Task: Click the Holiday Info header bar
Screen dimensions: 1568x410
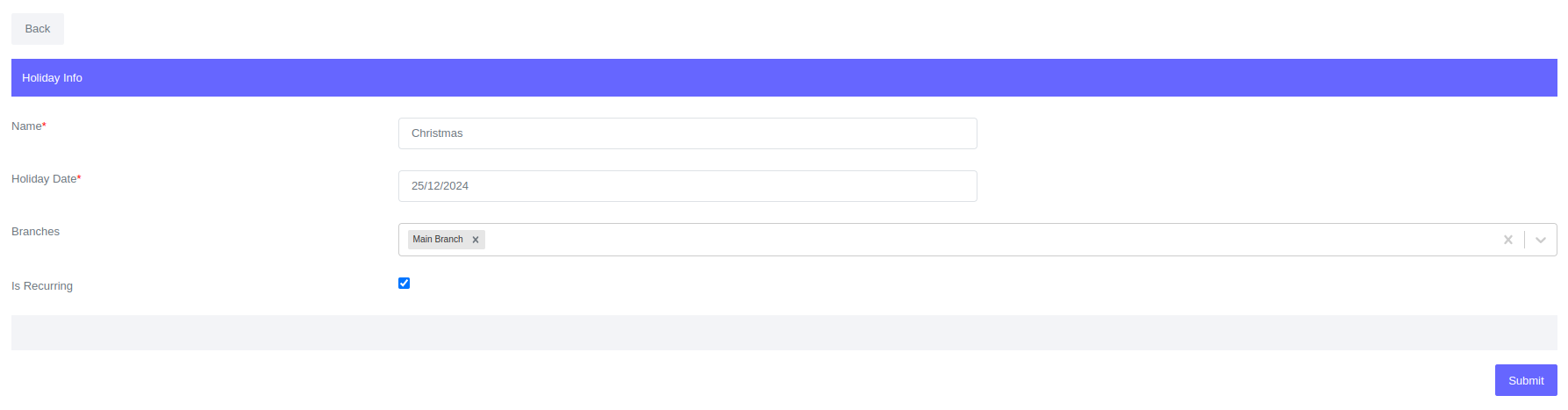Action: point(784,78)
